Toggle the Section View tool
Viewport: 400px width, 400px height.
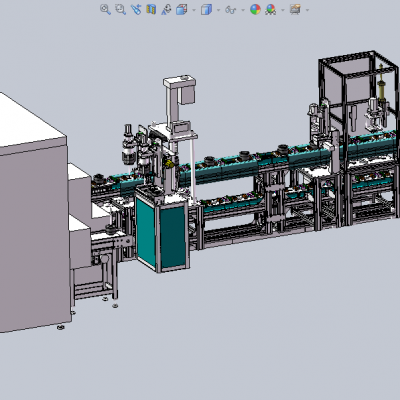tap(151, 9)
